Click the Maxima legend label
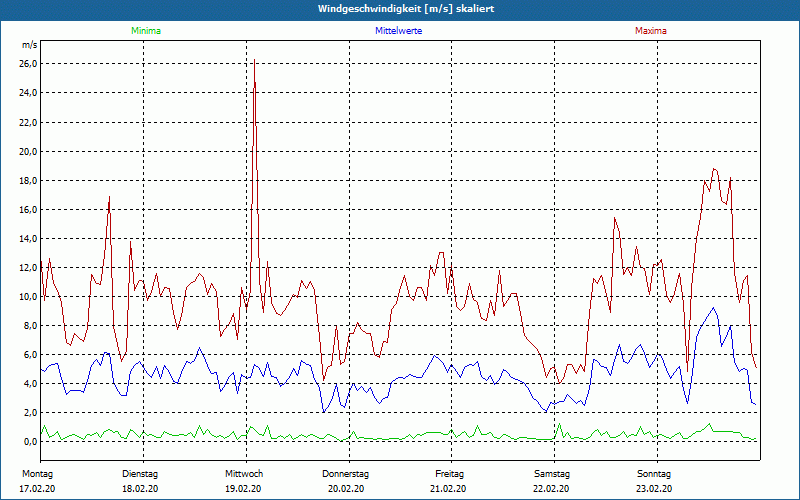 click(651, 31)
